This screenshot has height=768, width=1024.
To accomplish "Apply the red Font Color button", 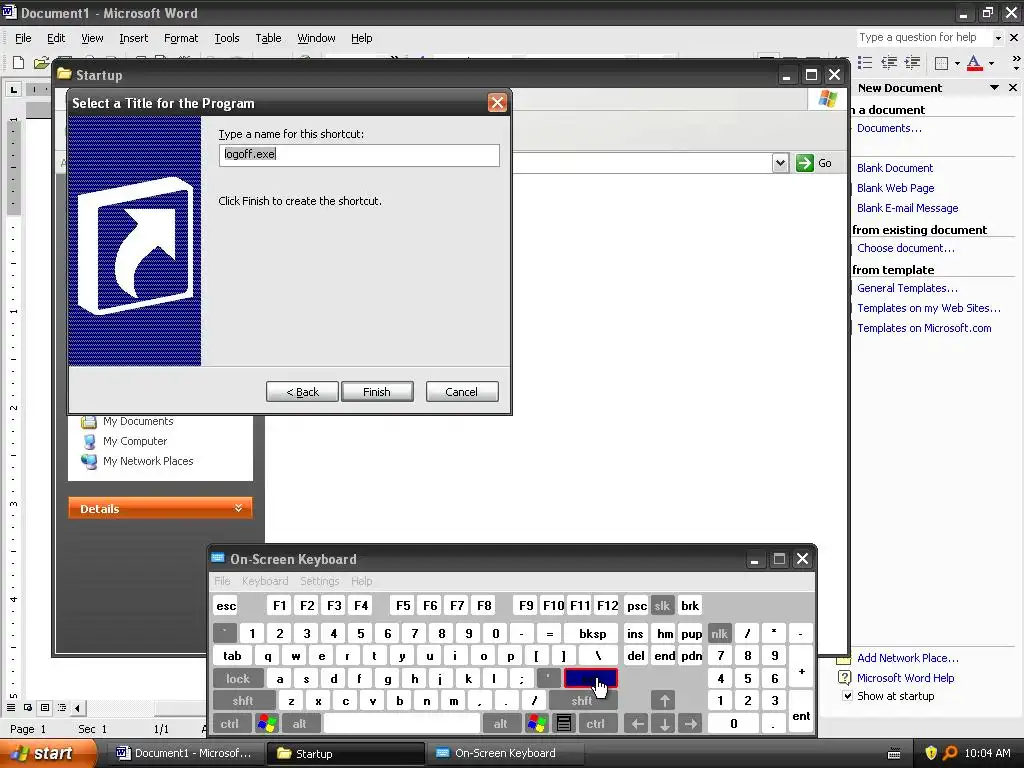I will point(974,63).
